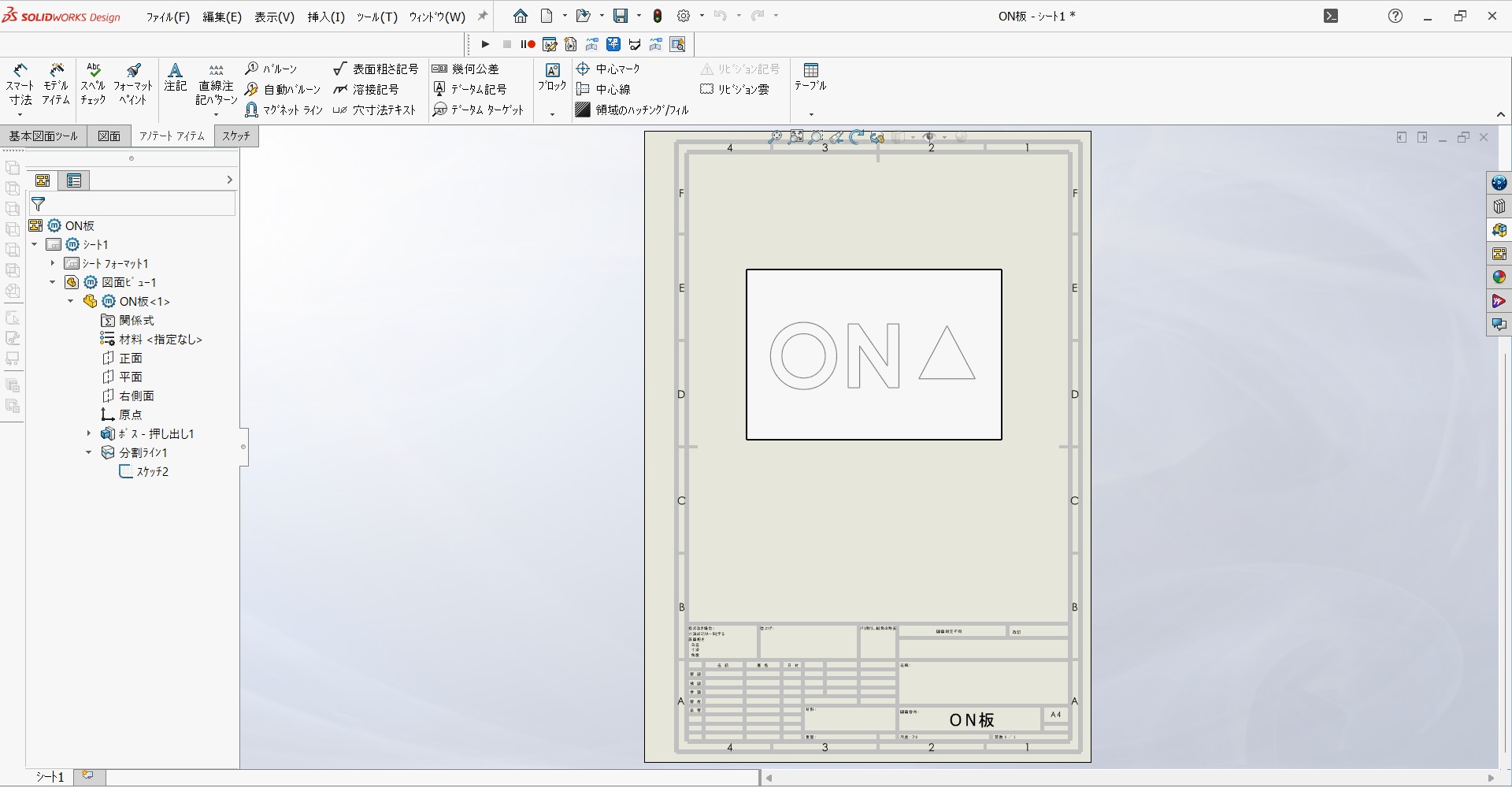This screenshot has height=788, width=1512.
Task: Click the 穴寸法テキスト tool
Action: (374, 110)
